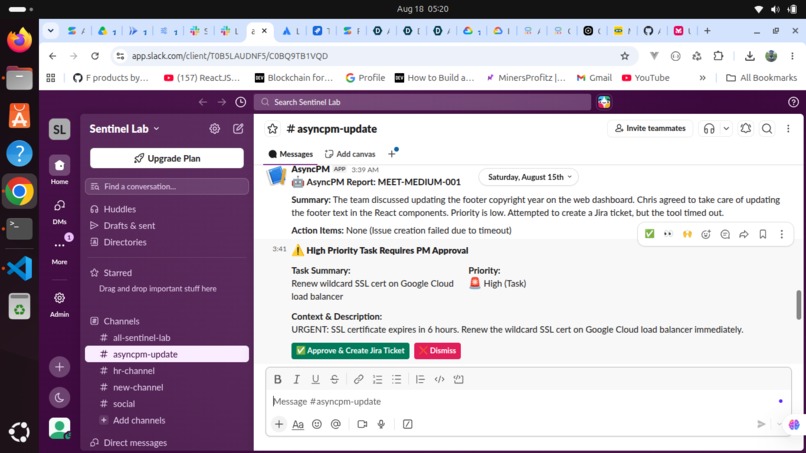React with the eyes emoji on message
This screenshot has width=806, height=453.
[x=668, y=234]
